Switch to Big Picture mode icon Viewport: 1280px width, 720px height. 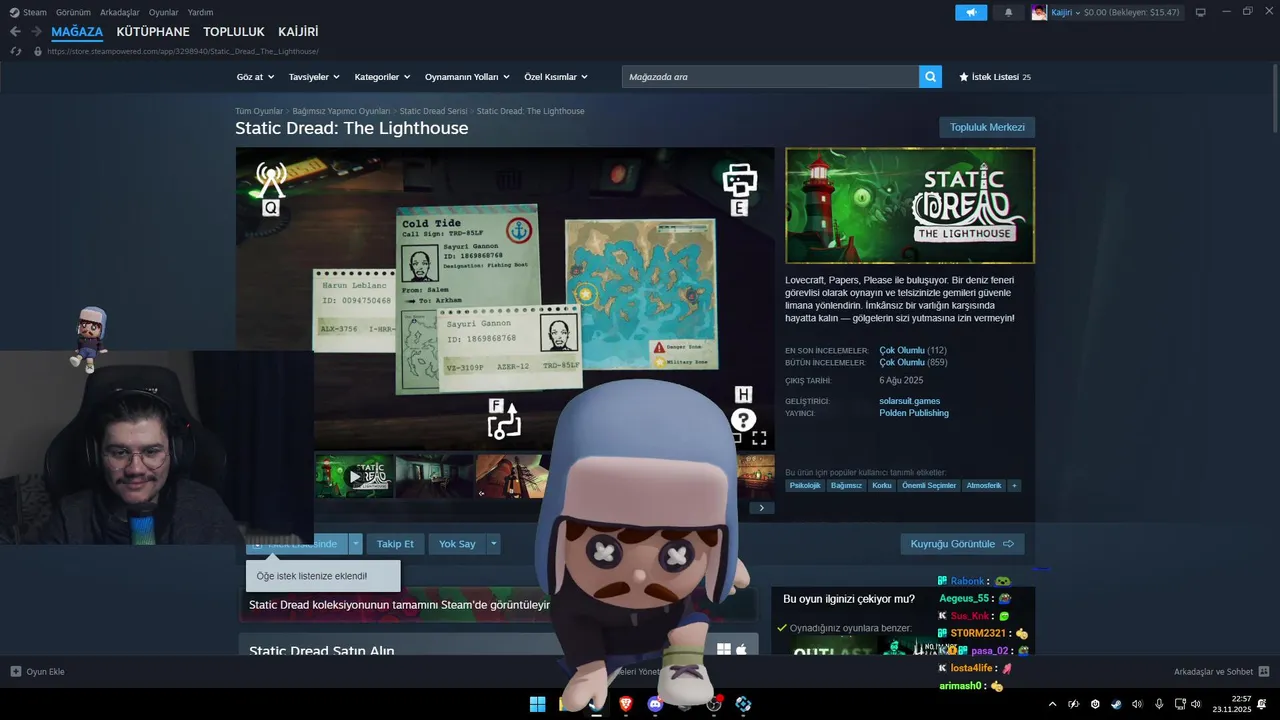point(1201,12)
